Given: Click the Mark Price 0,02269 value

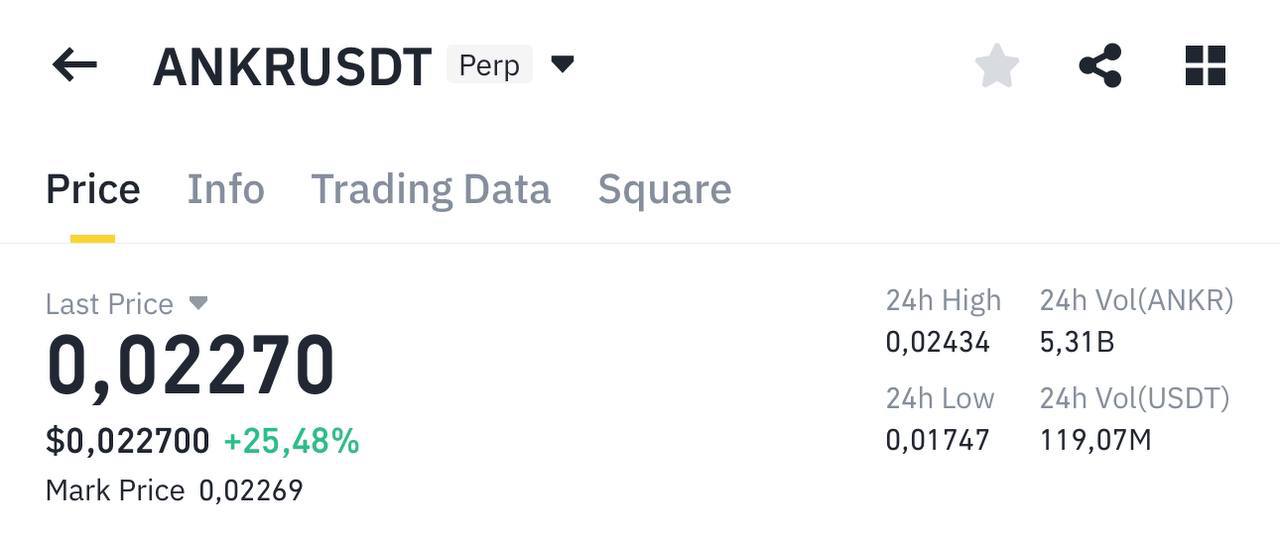Looking at the screenshot, I should click(x=251, y=491).
